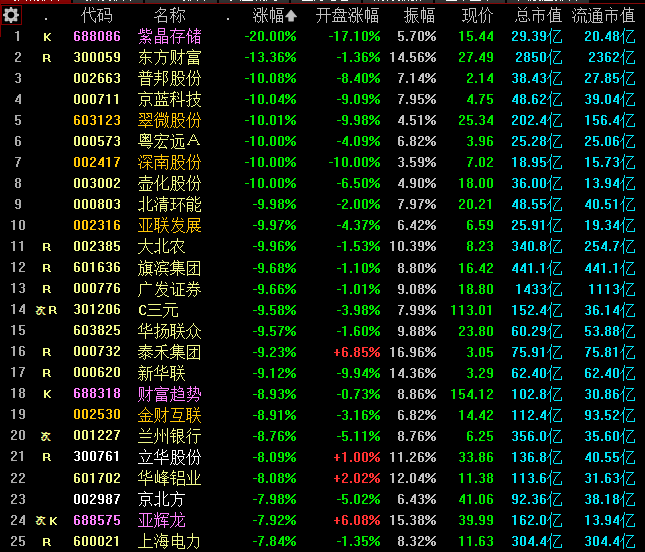Image resolution: width=645 pixels, height=552 pixels.
Task: Click the R marker beside 601636
Action: [47, 268]
